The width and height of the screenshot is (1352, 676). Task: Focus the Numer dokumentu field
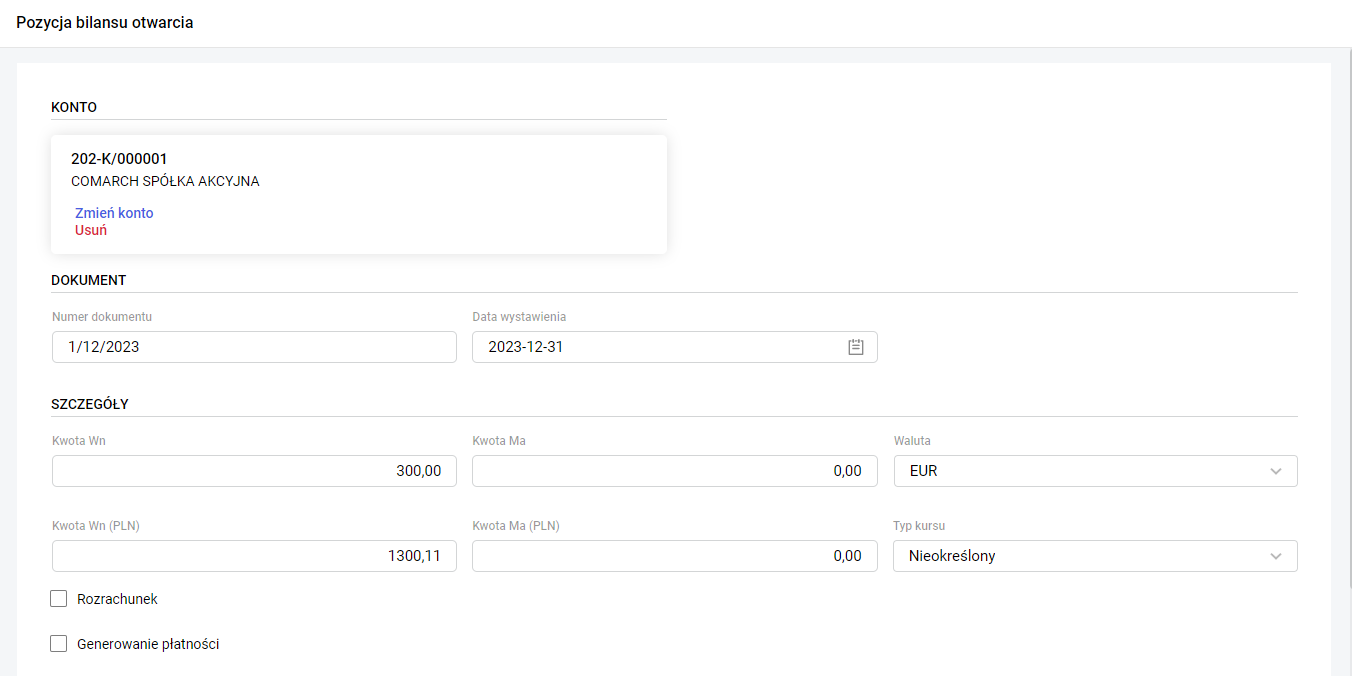point(254,347)
